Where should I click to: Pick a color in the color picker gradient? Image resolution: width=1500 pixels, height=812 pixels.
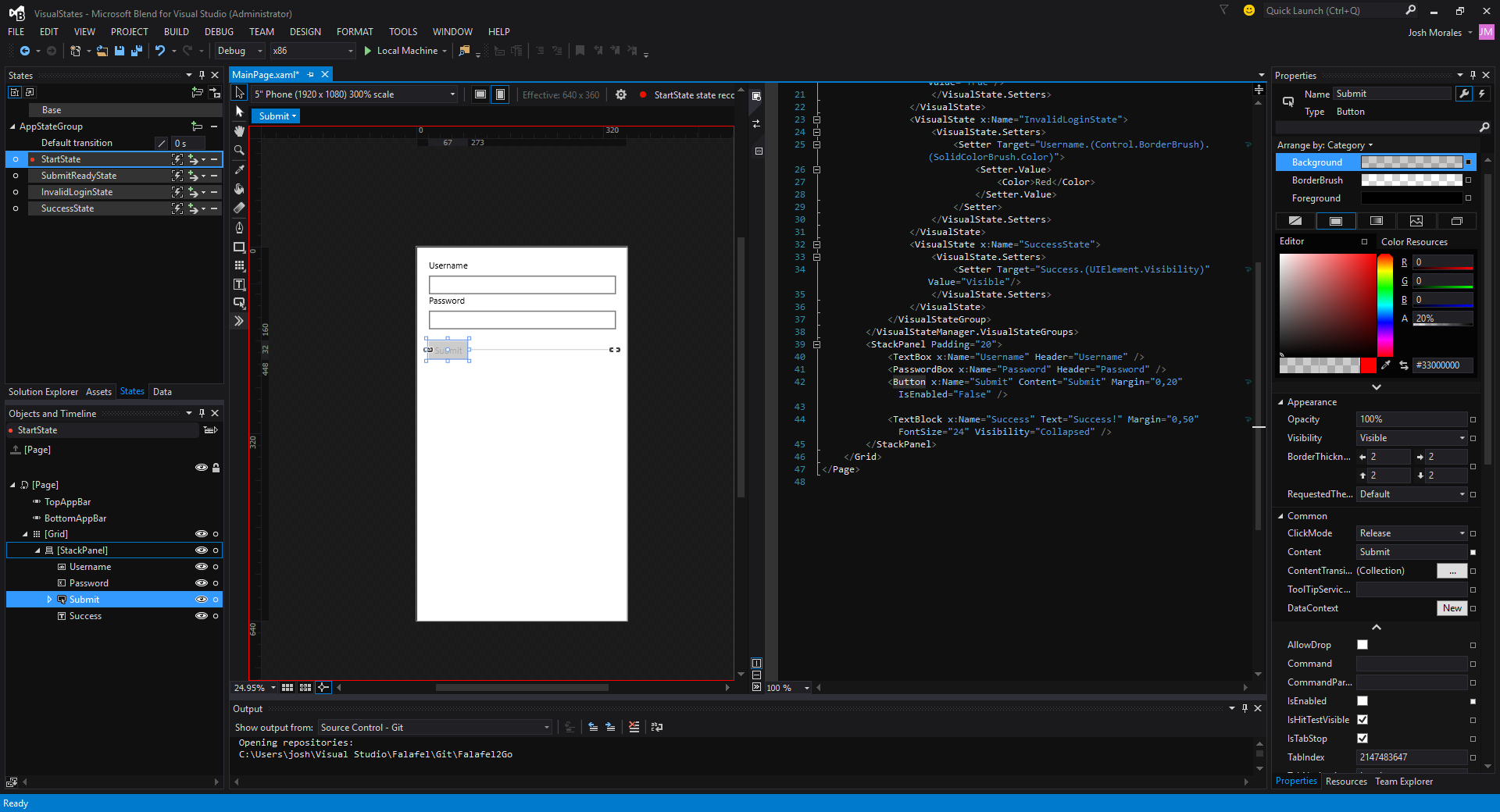click(1328, 304)
